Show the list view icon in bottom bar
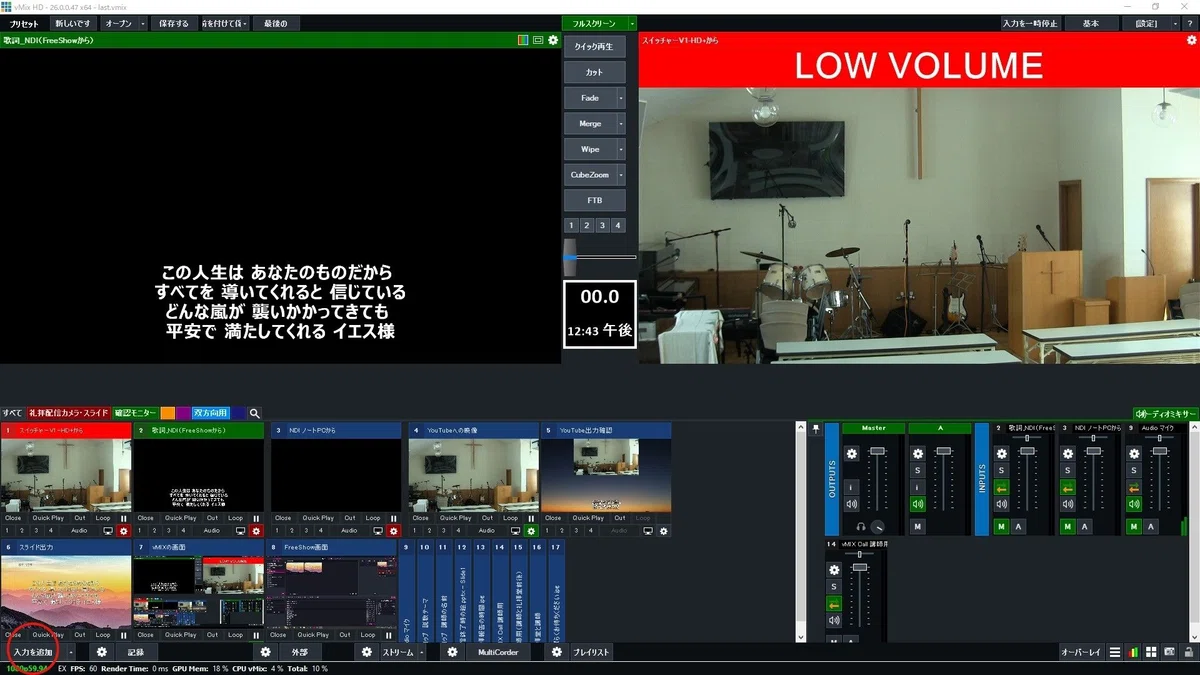The image size is (1200, 675). 1115,652
